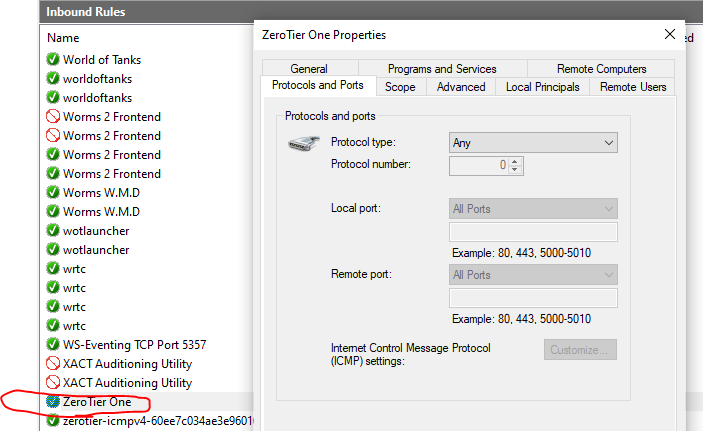
Task: Click the blue check icon beside ZeroTier One
Action: pos(53,402)
